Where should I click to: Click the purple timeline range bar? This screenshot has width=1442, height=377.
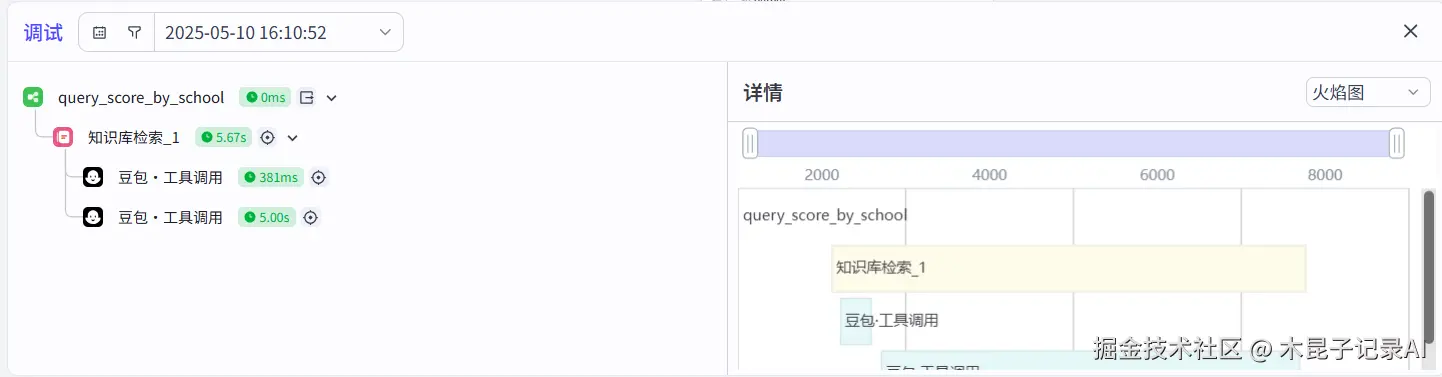pyautogui.click(x=1073, y=143)
